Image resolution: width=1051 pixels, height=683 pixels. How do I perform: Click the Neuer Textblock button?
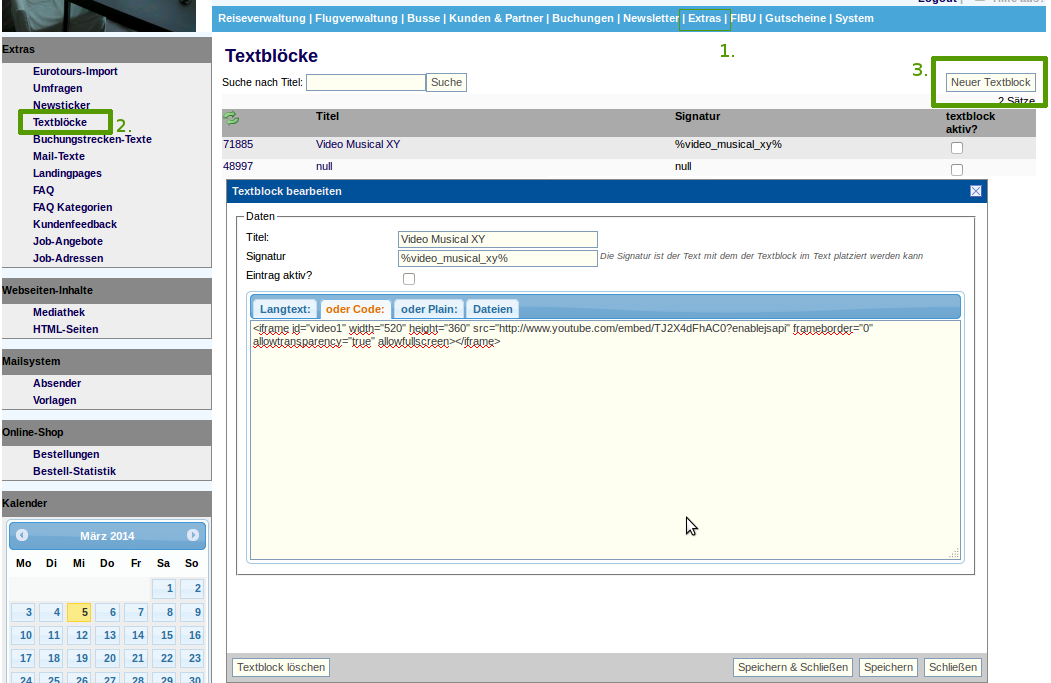990,82
